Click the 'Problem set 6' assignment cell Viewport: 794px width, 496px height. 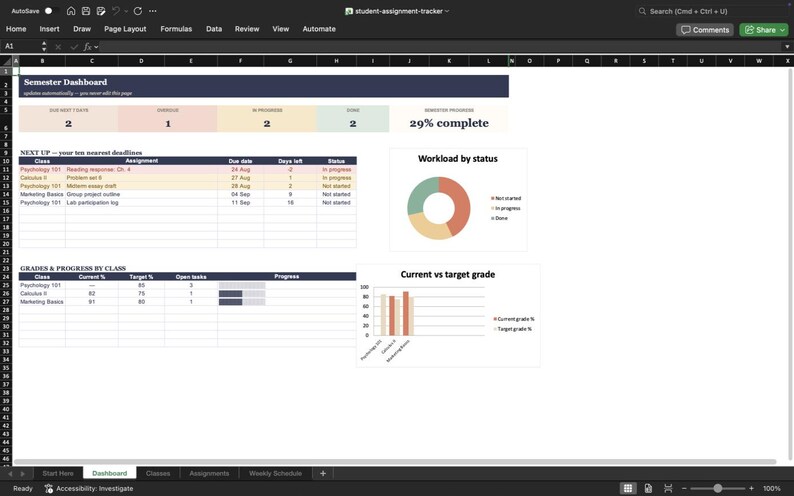(141, 178)
